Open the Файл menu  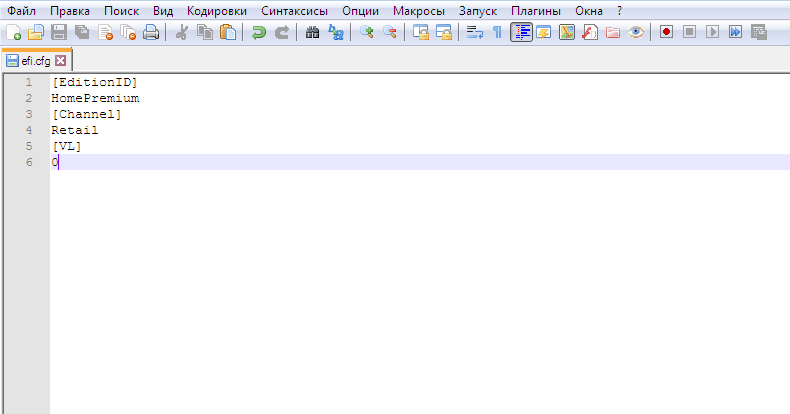pos(22,11)
